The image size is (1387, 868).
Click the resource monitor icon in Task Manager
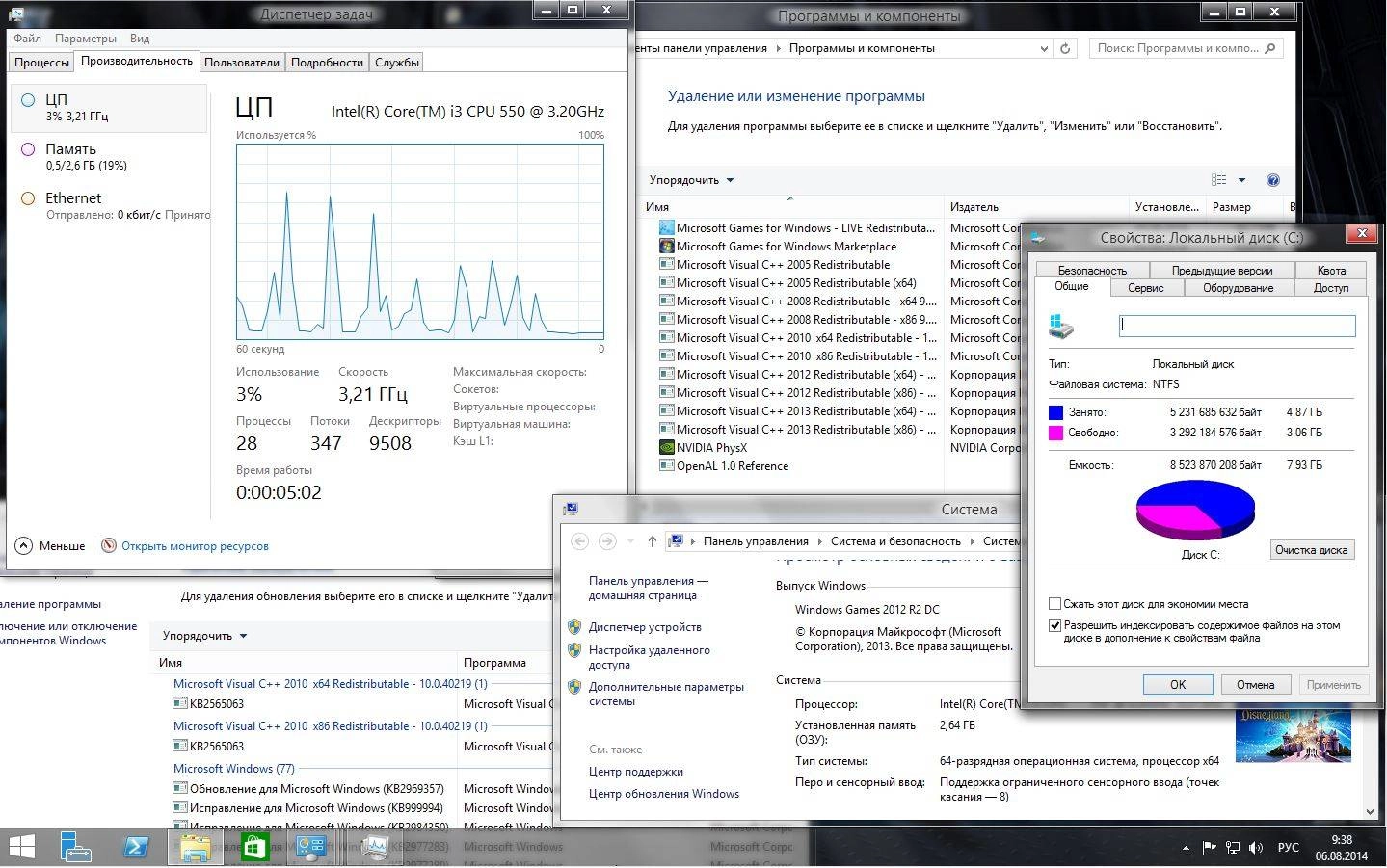(x=109, y=545)
